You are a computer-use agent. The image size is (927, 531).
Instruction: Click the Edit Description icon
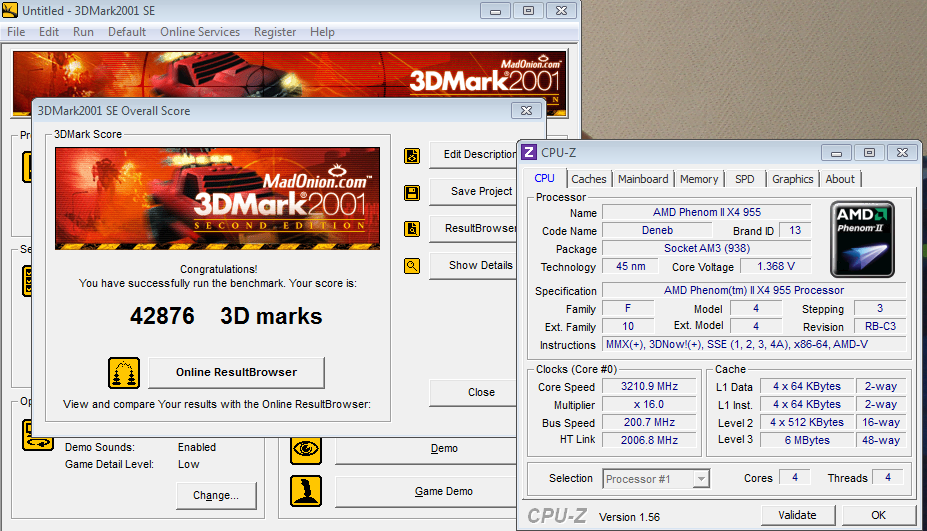[412, 156]
